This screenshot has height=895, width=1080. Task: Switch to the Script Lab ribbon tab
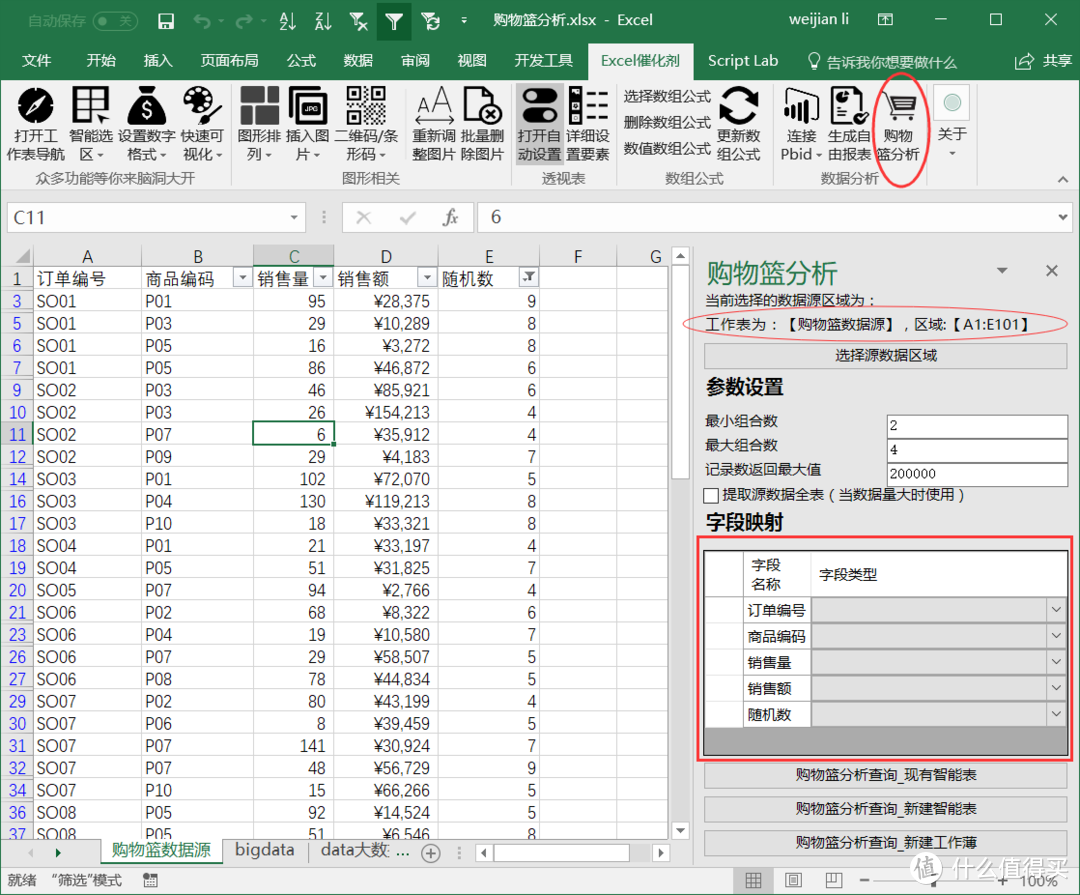click(x=743, y=61)
